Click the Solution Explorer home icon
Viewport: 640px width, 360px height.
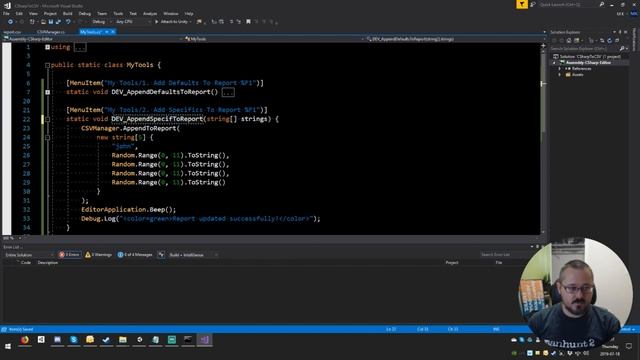click(x=569, y=40)
